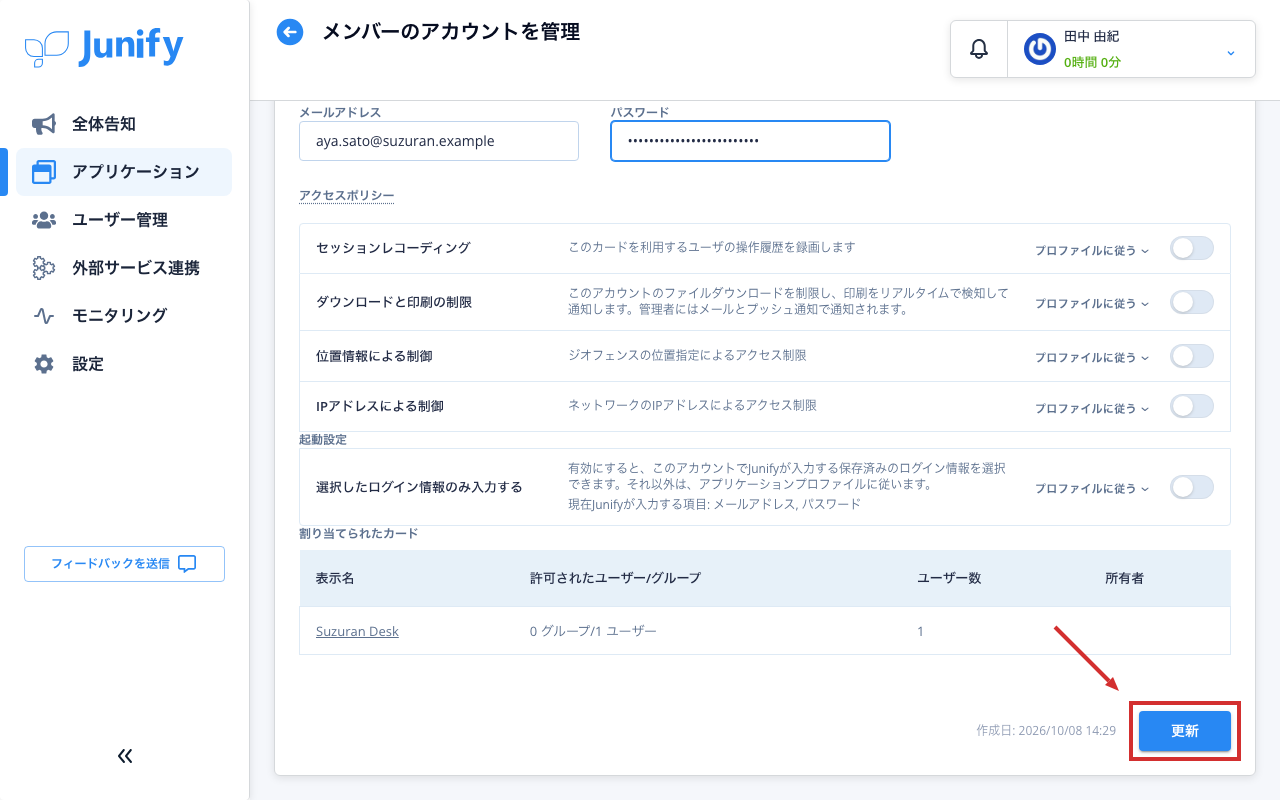Focus the パスワード input field

tap(750, 141)
